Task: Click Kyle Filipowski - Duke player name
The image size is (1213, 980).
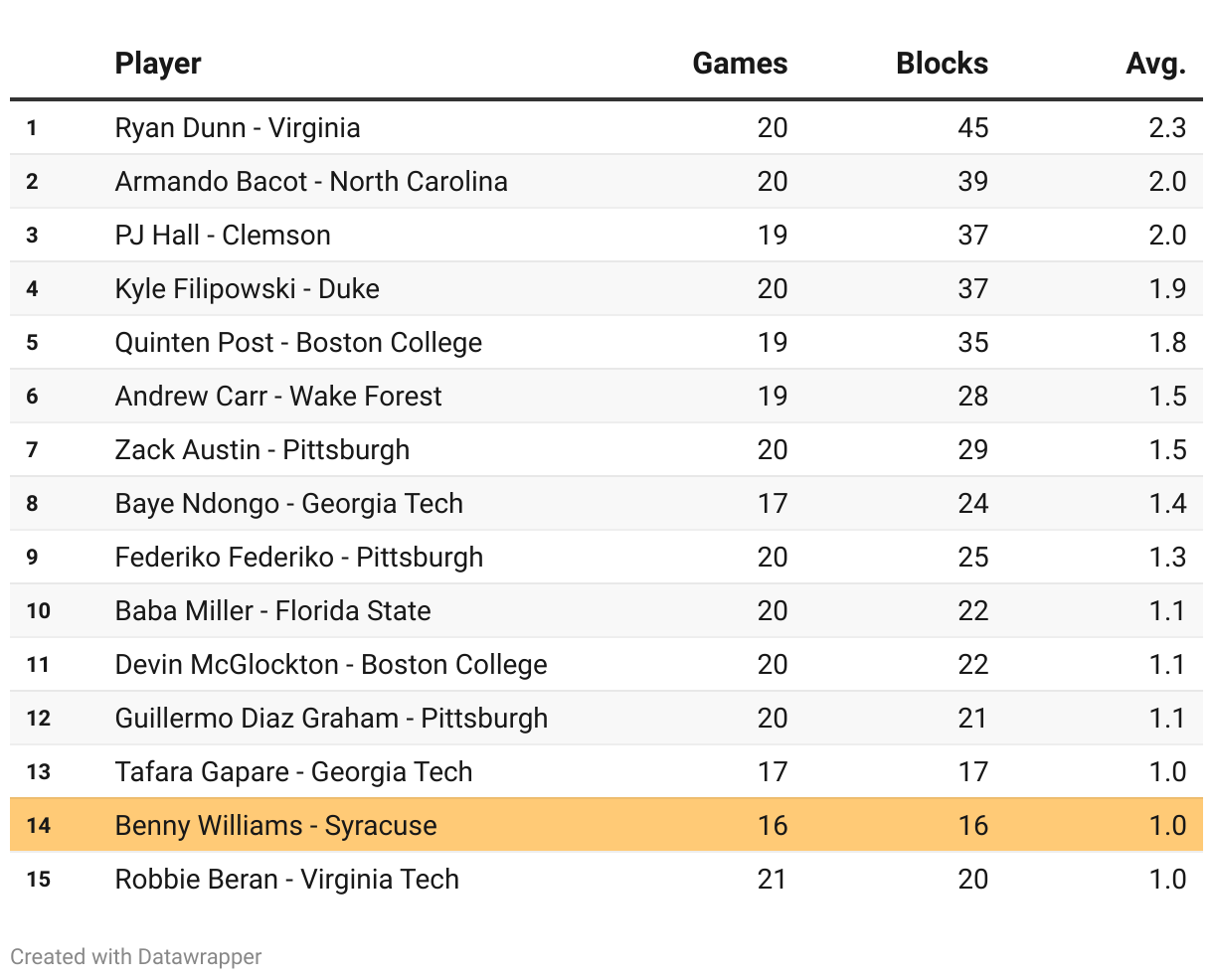Action: tap(247, 289)
